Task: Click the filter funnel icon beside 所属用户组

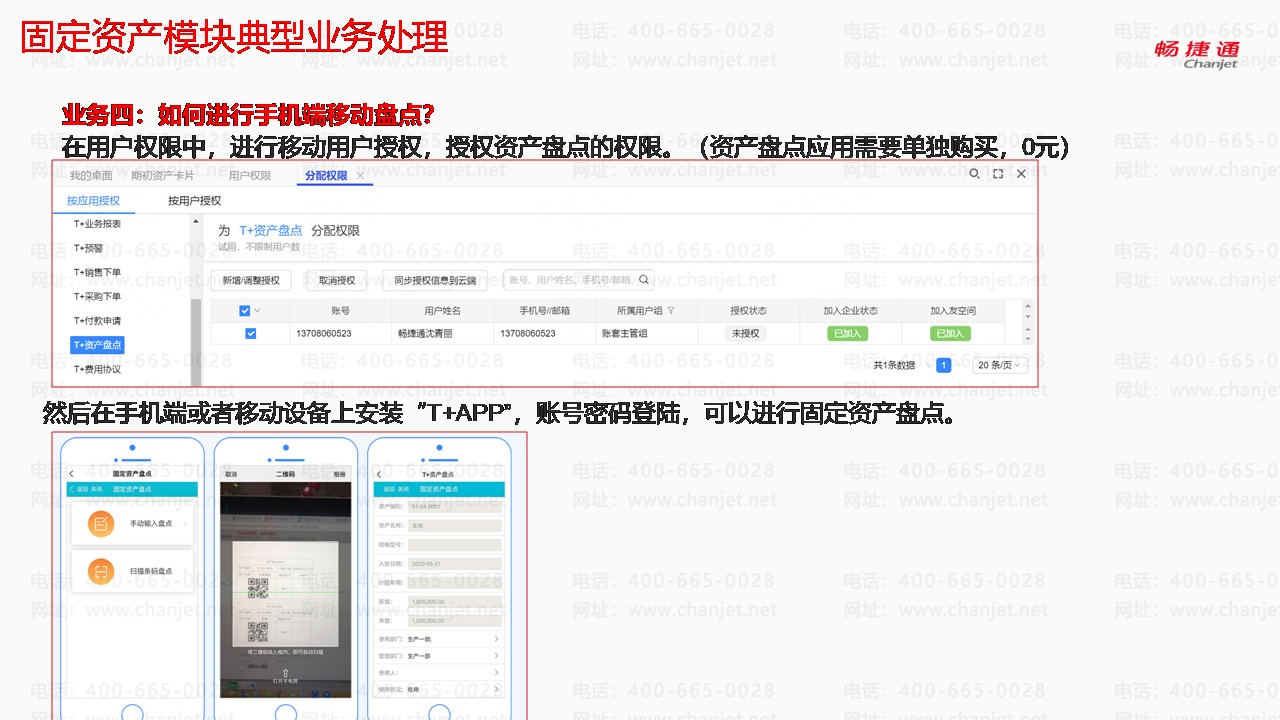Action: (x=671, y=311)
